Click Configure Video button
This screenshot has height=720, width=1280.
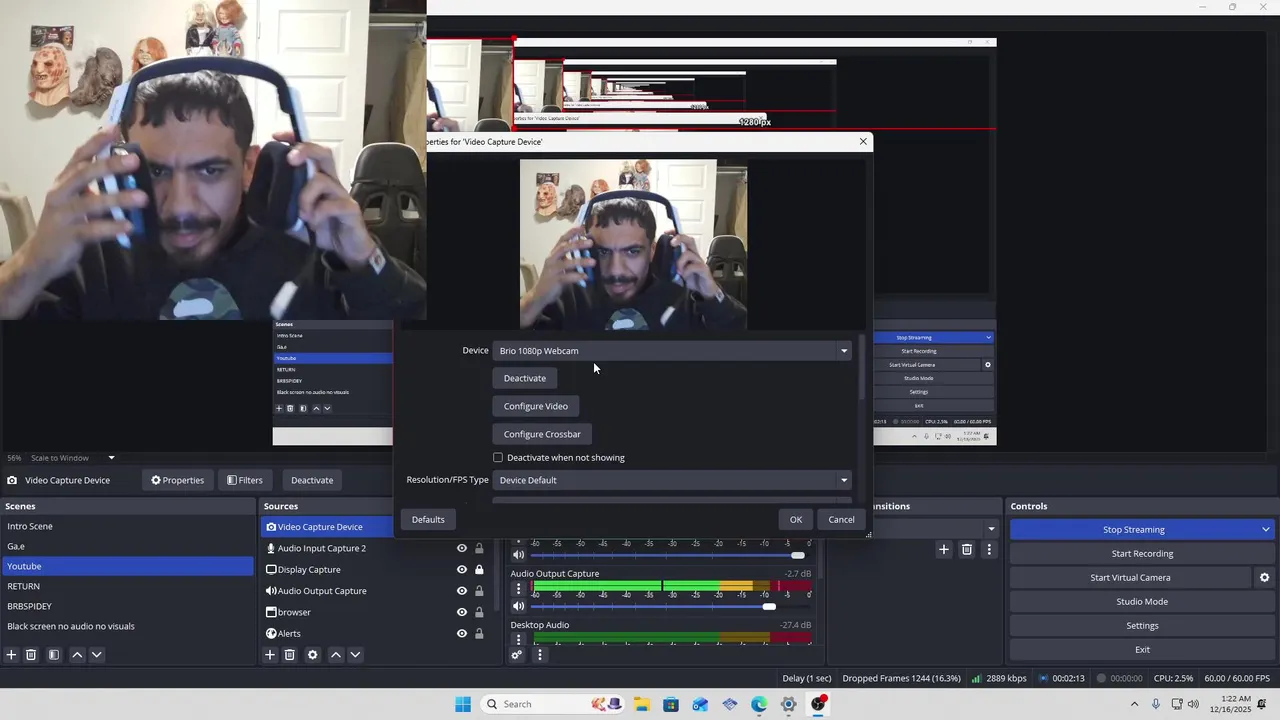click(x=536, y=406)
